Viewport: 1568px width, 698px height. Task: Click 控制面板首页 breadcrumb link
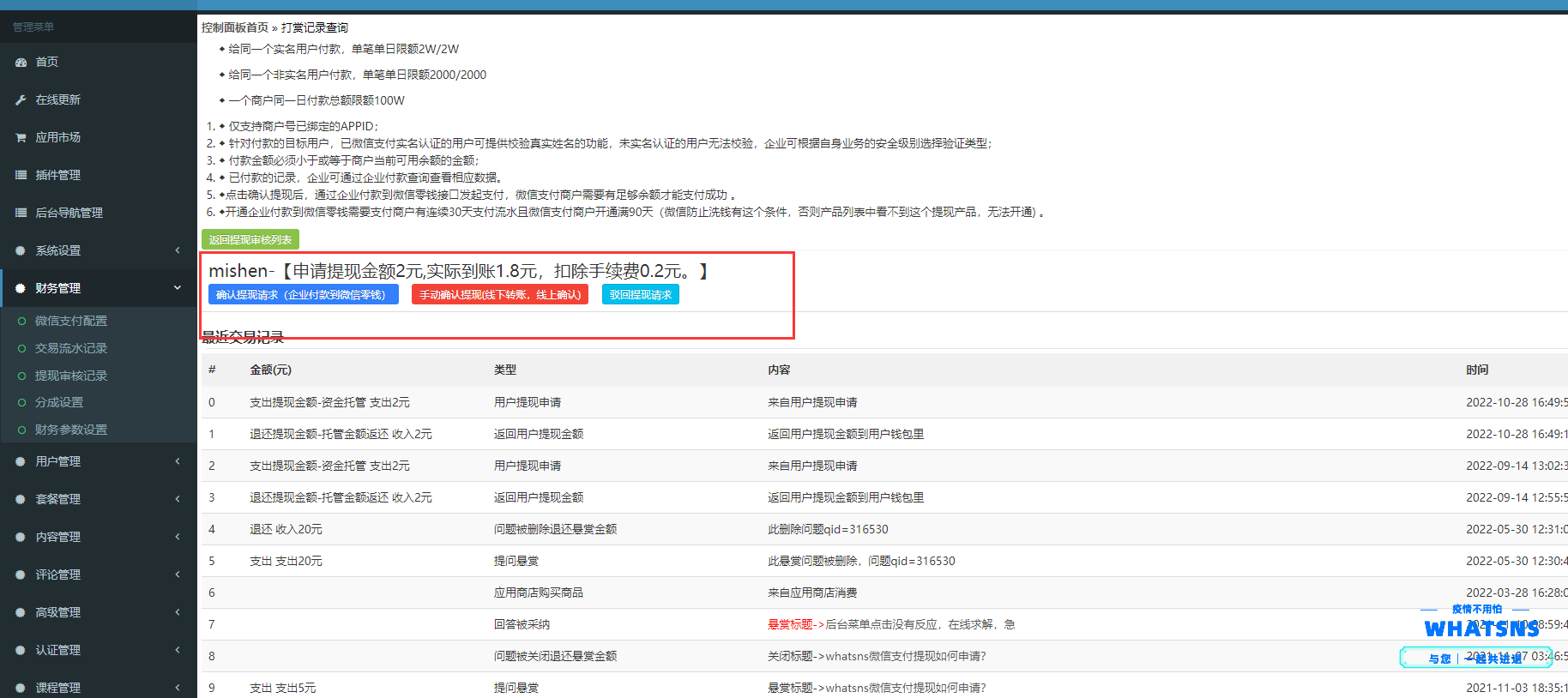pos(235,27)
